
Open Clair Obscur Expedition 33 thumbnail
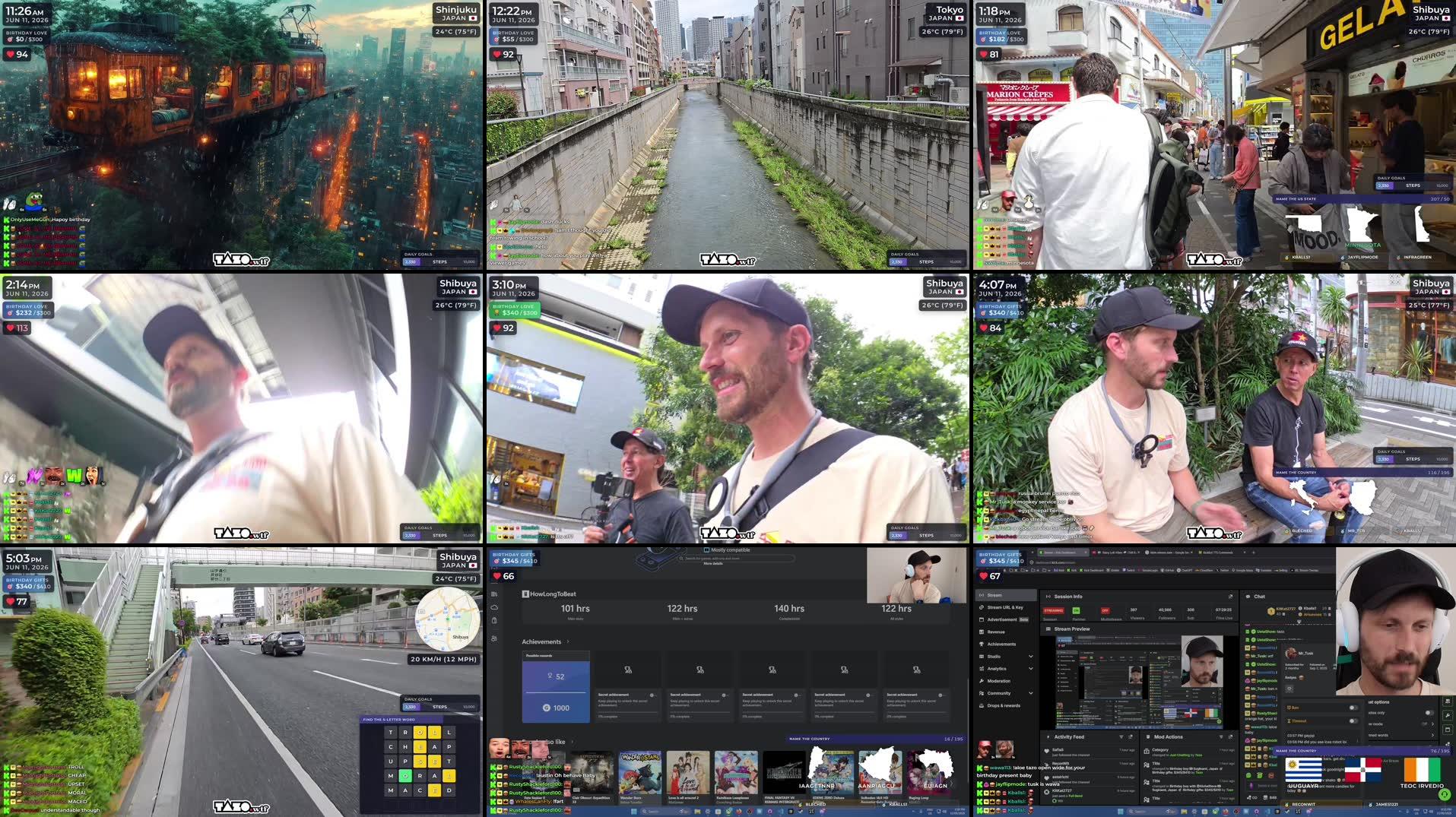592,772
